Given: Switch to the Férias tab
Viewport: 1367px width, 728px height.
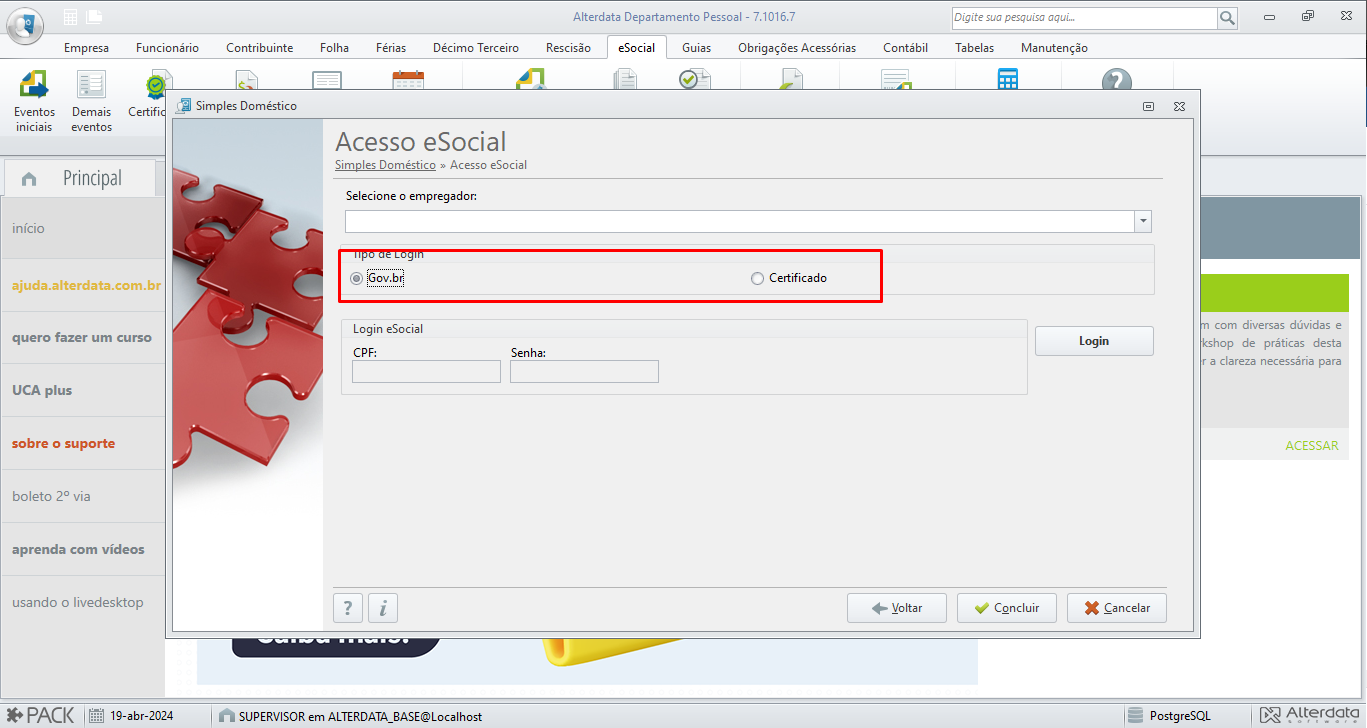Looking at the screenshot, I should (x=391, y=48).
